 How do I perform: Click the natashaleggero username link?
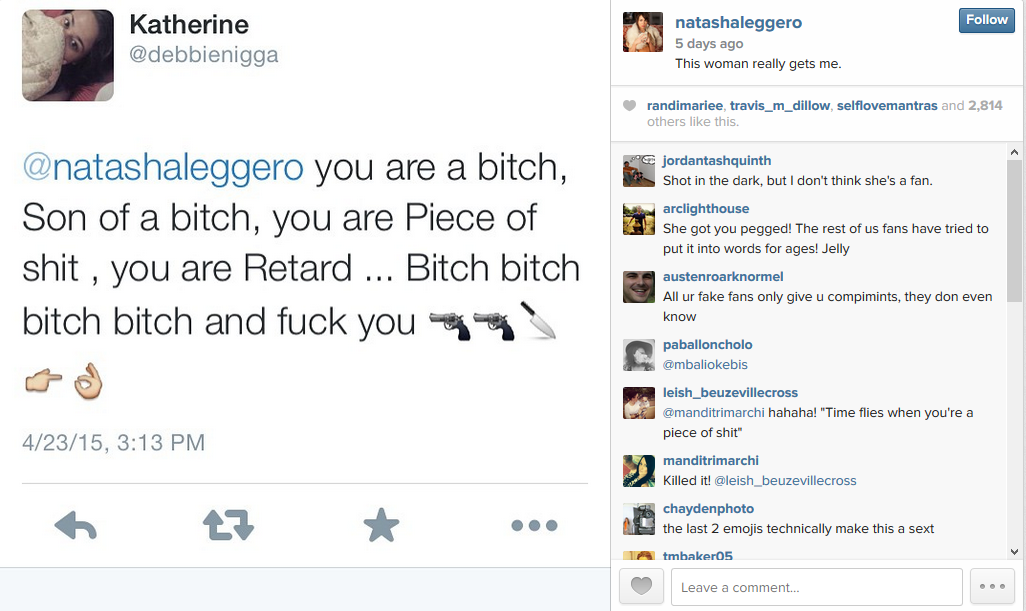(x=738, y=22)
